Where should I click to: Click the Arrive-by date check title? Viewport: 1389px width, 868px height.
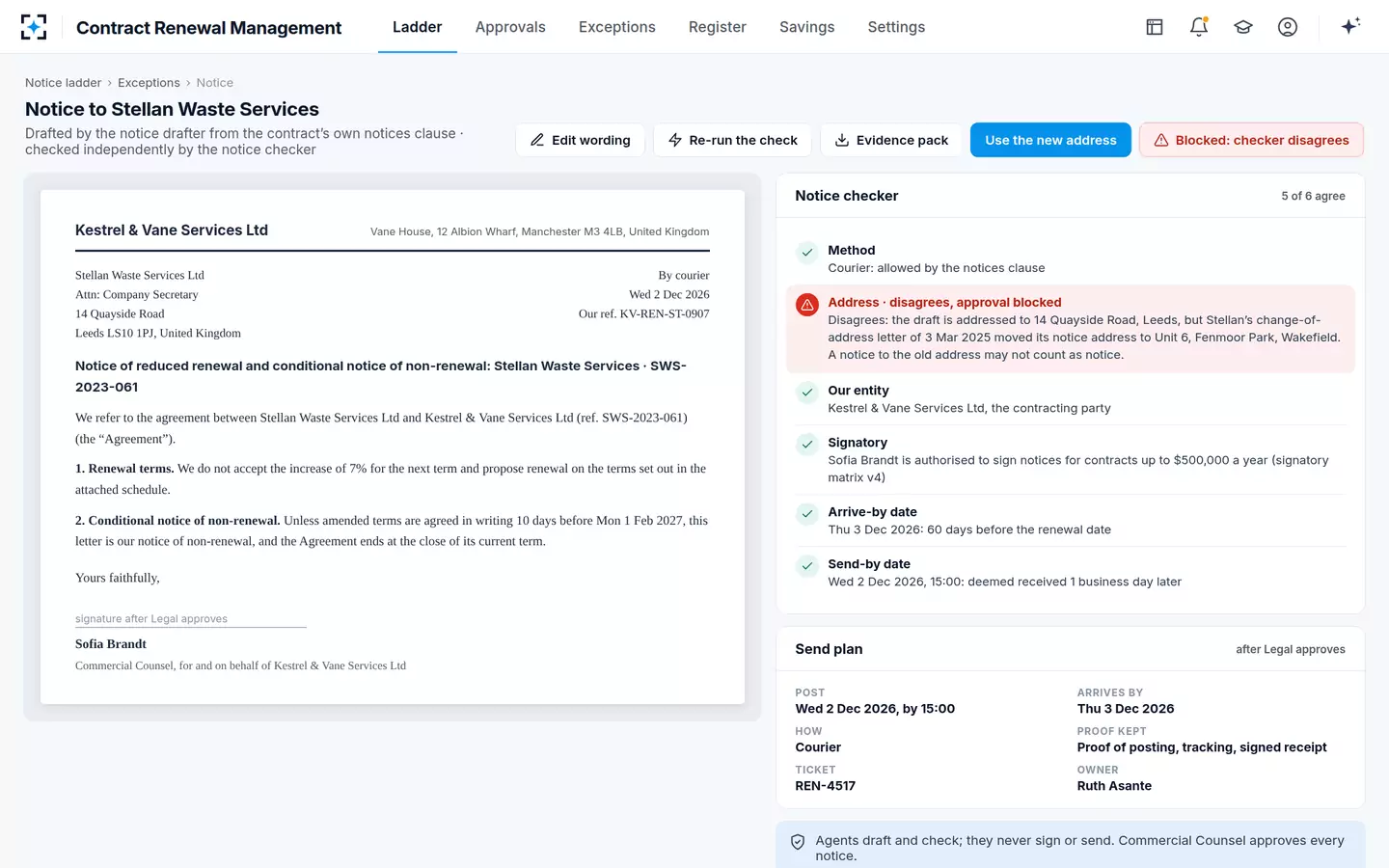(x=872, y=512)
